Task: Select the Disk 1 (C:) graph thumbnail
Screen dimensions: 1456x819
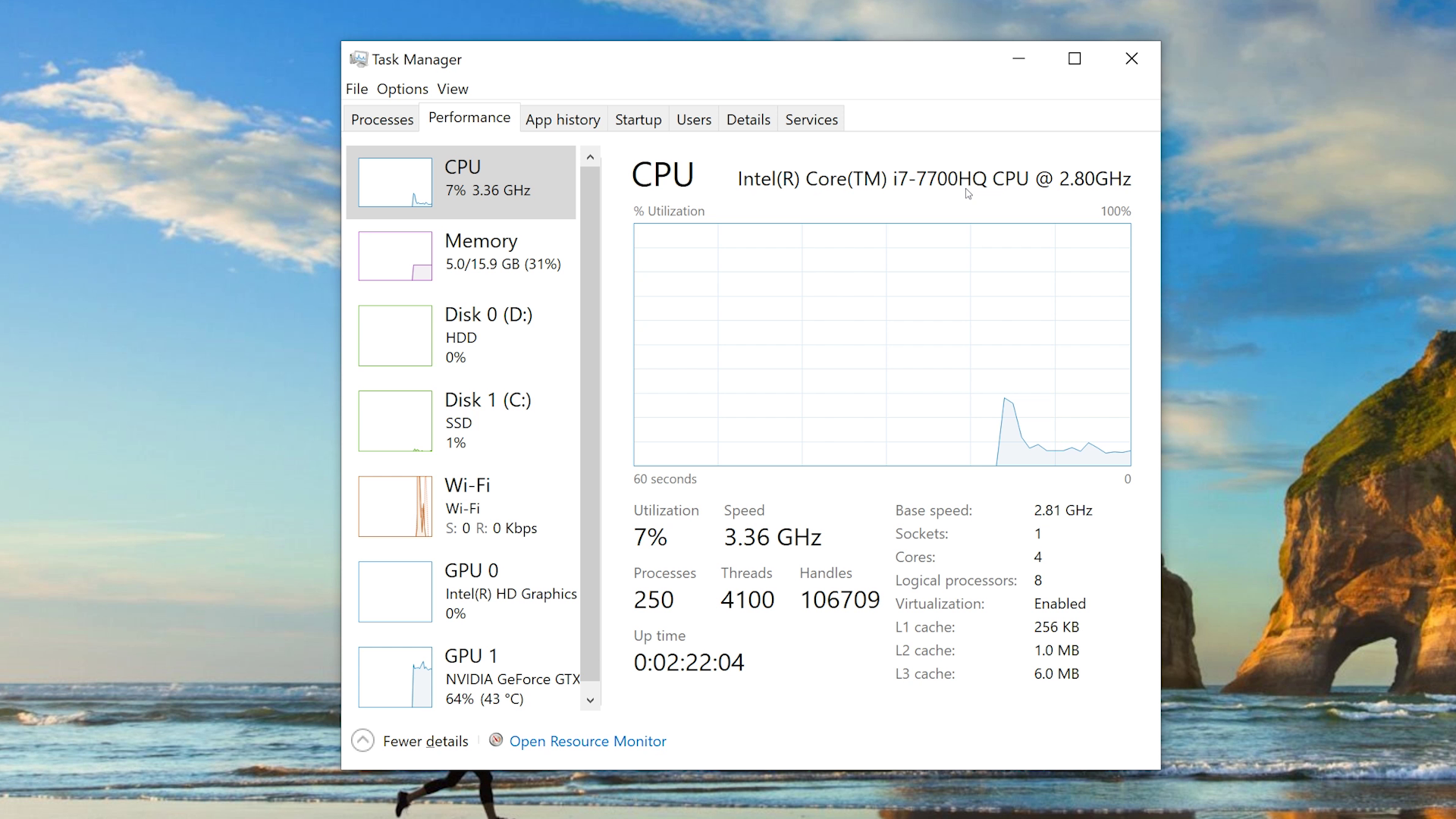Action: coord(395,421)
